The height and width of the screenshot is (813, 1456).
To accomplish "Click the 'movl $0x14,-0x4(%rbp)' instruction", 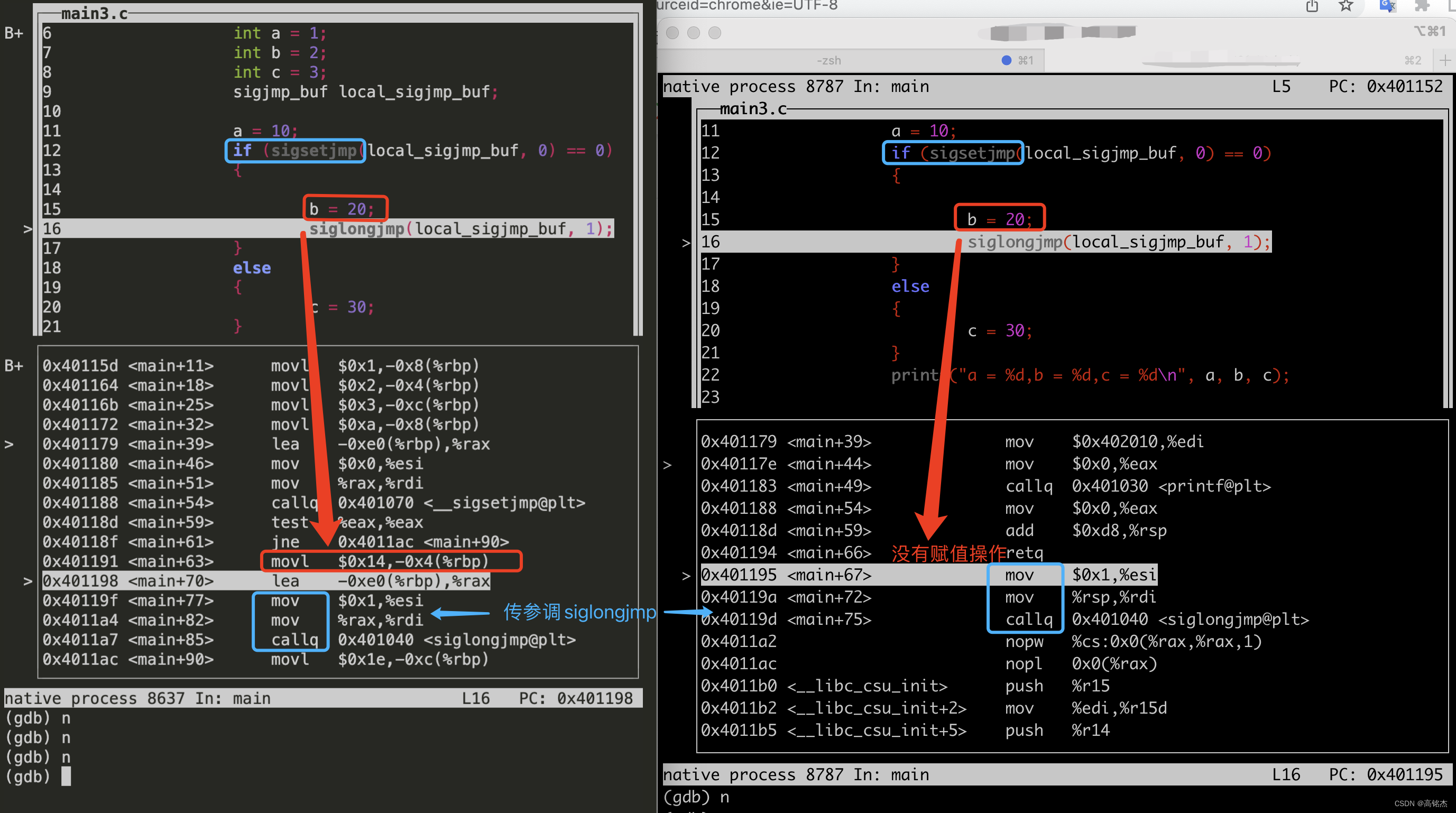I will (380, 561).
